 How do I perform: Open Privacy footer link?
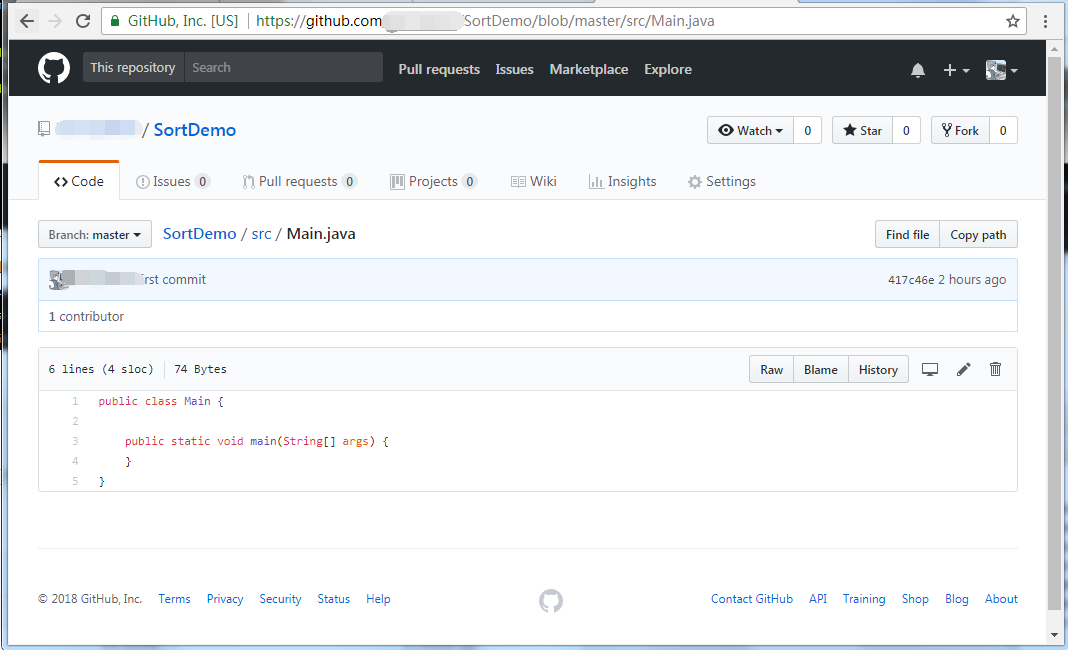[x=225, y=599]
